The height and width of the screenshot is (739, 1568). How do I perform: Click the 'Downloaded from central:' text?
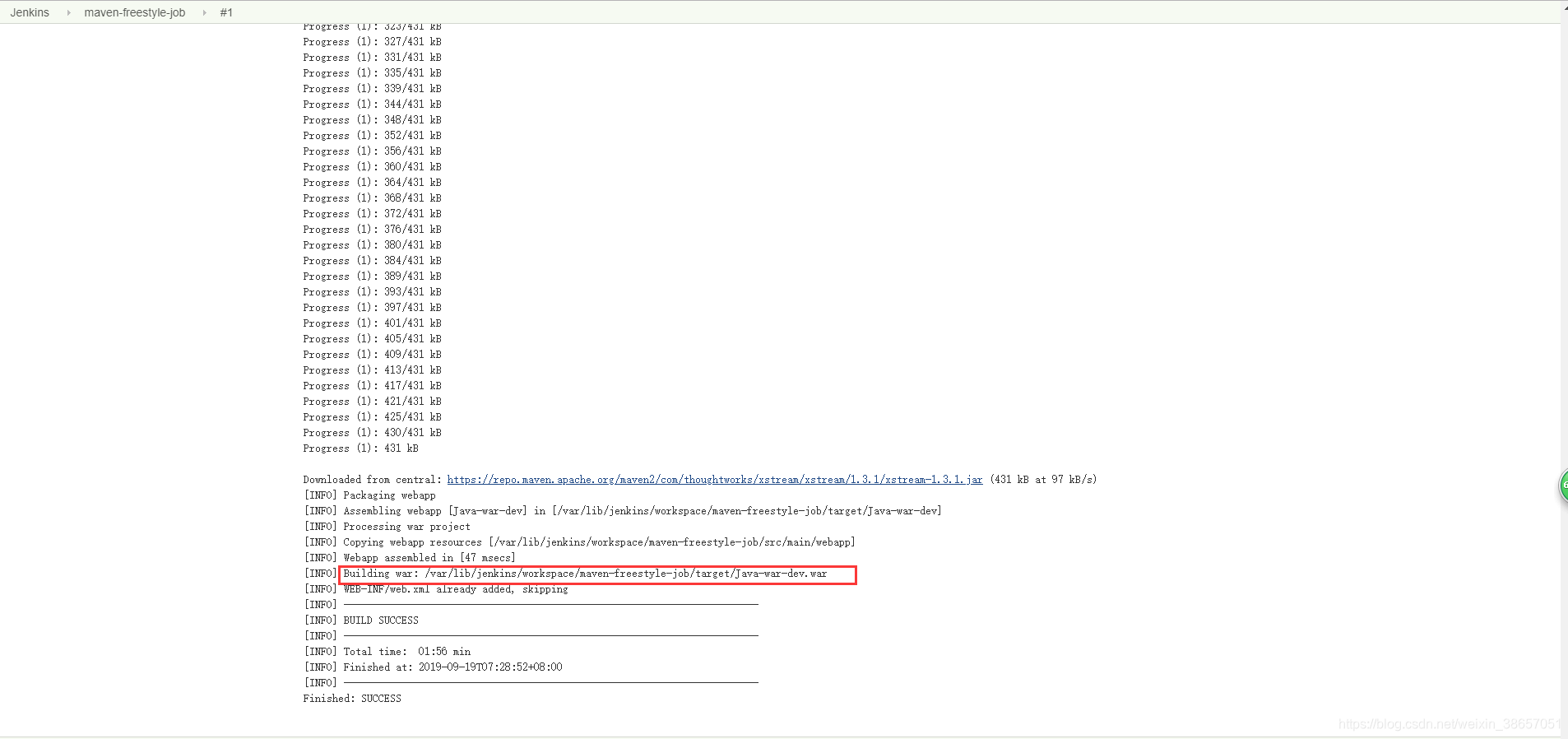point(372,480)
